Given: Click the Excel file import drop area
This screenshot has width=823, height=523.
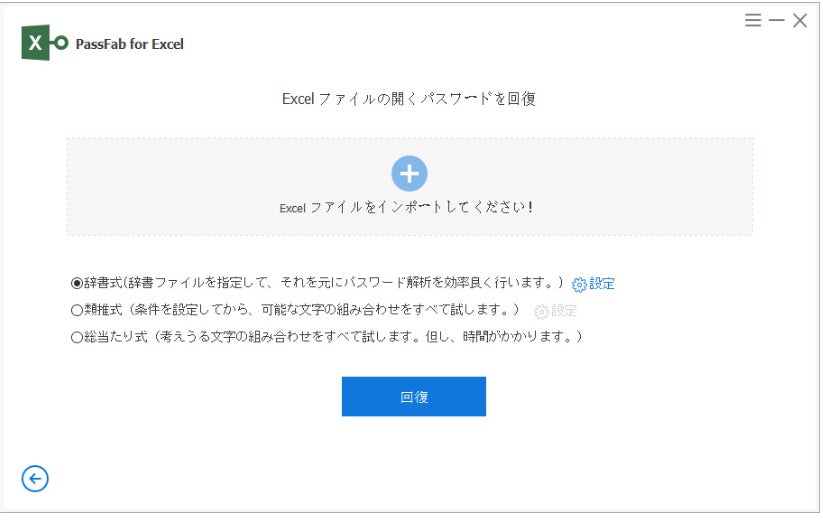Looking at the screenshot, I should click(409, 186).
